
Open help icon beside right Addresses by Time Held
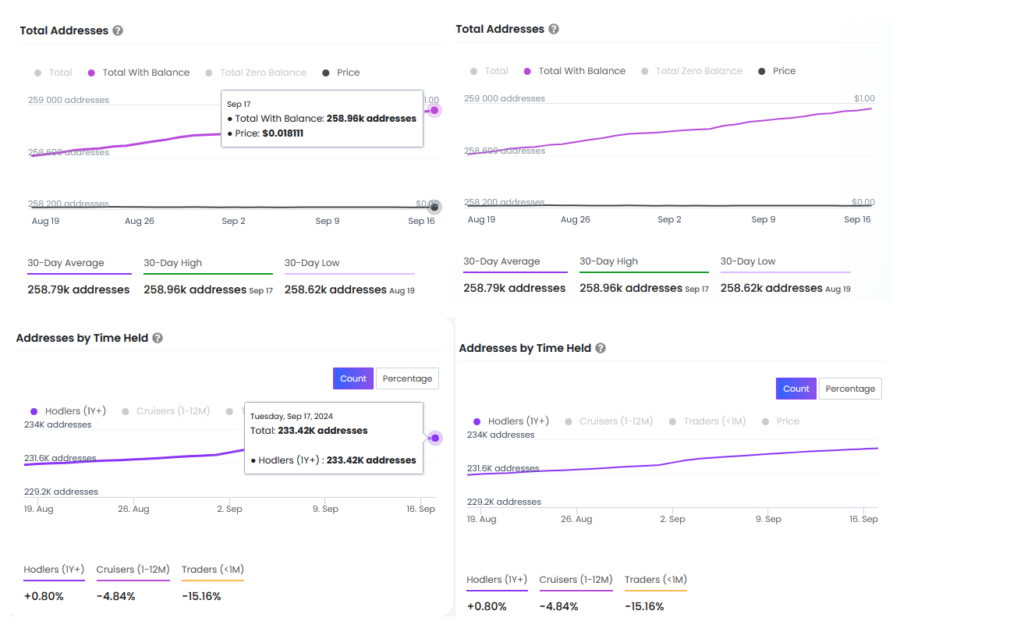(x=600, y=348)
